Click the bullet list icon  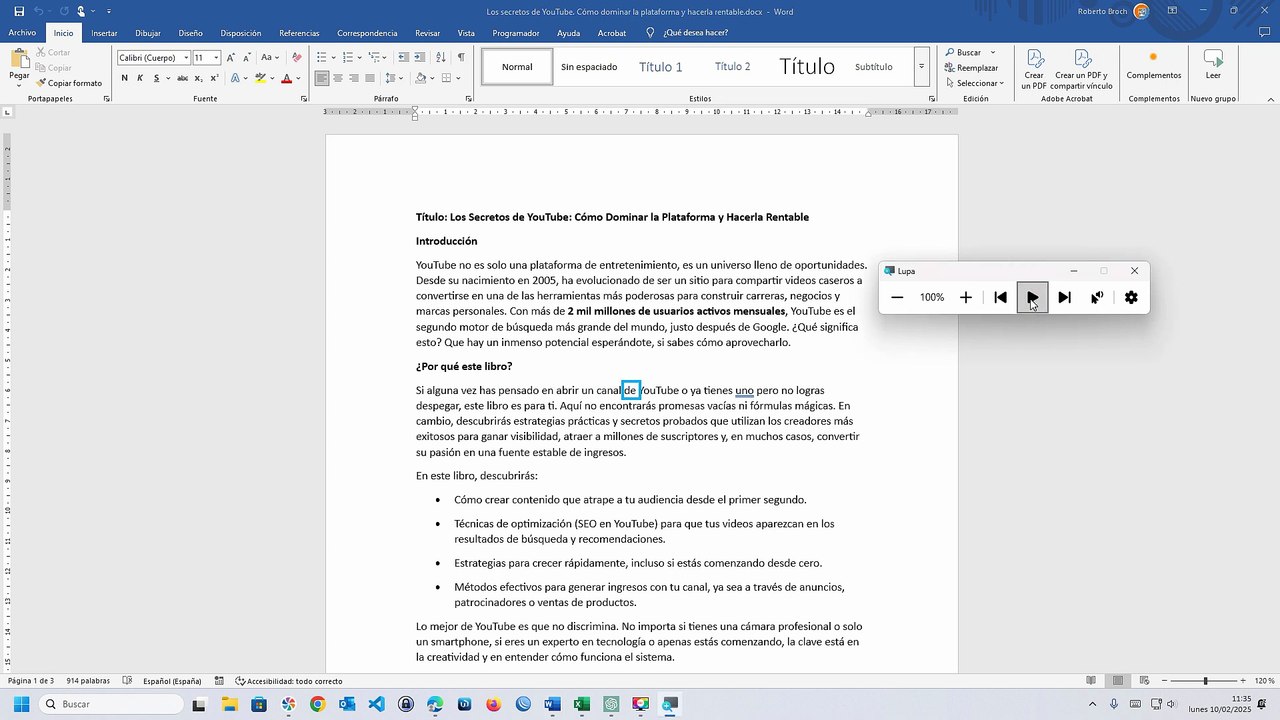pos(321,57)
